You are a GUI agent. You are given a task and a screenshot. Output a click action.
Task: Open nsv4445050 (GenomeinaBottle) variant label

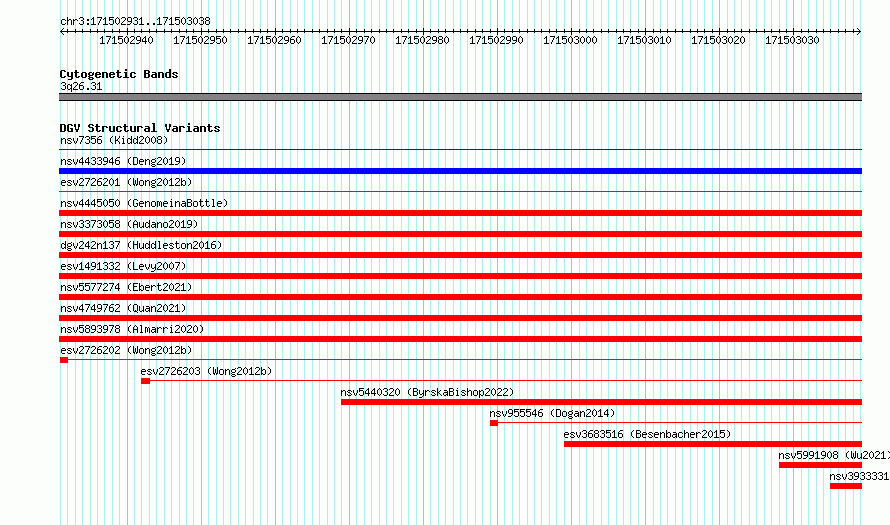click(144, 203)
